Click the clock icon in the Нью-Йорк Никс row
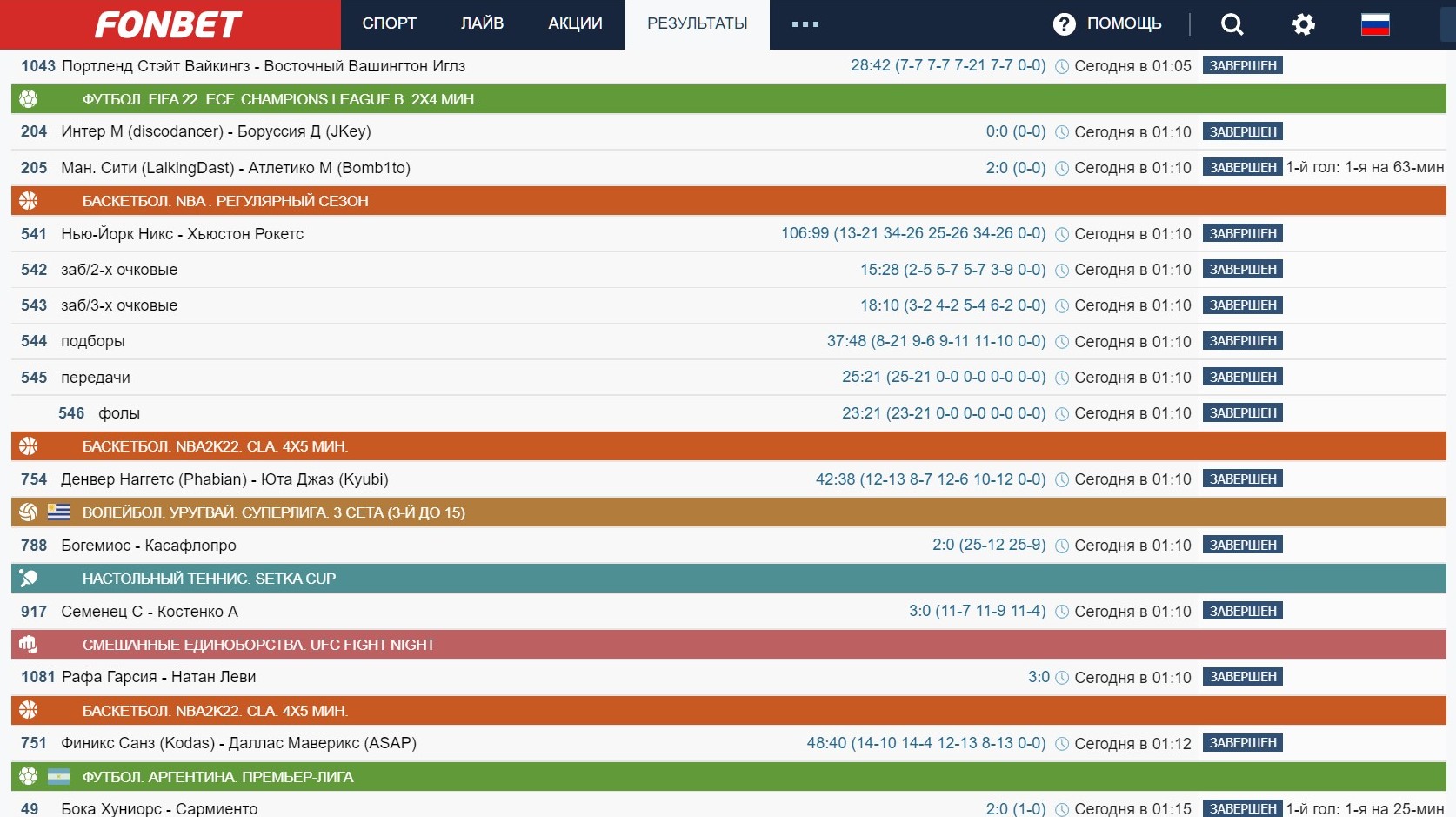 pyautogui.click(x=1062, y=234)
